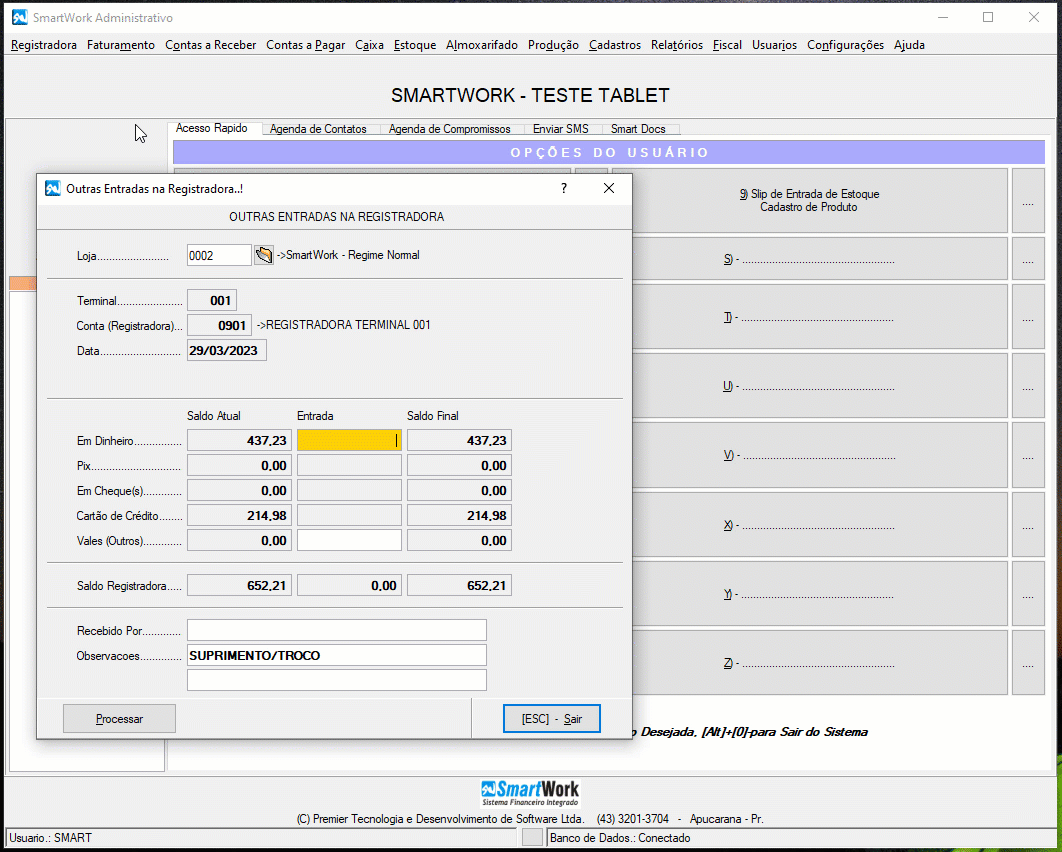Open the Configurações menu

[845, 45]
